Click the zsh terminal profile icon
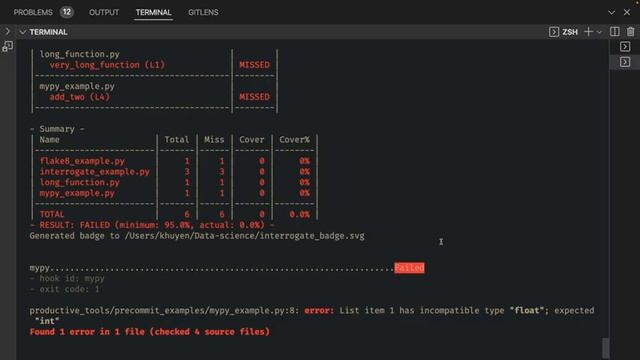The image size is (640, 360). pyautogui.click(x=553, y=32)
